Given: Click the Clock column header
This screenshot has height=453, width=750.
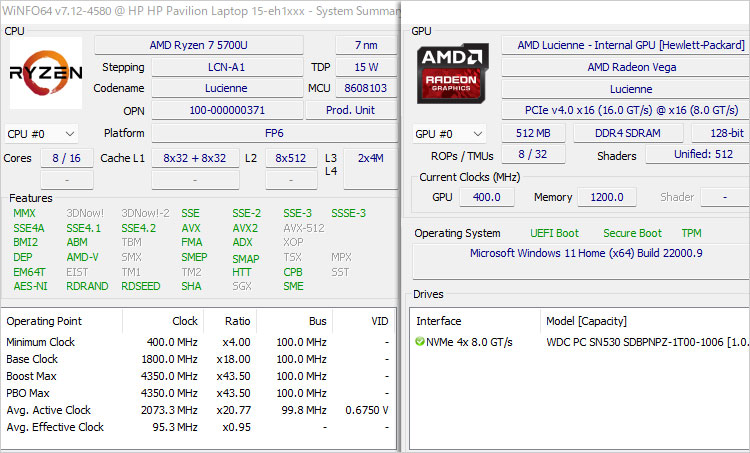Looking at the screenshot, I should (x=183, y=321).
